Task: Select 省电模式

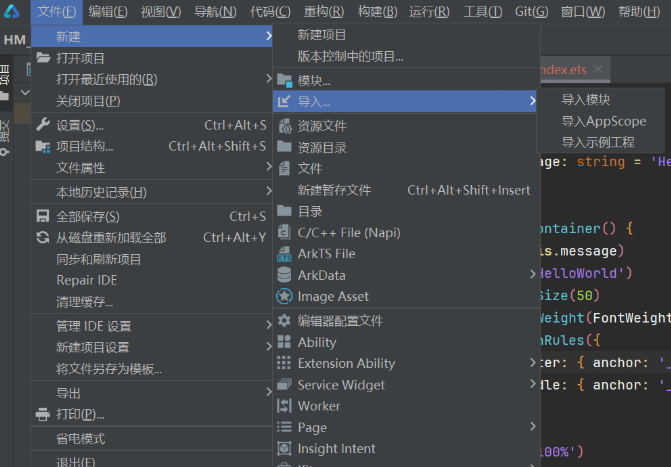Action: (x=151, y=438)
